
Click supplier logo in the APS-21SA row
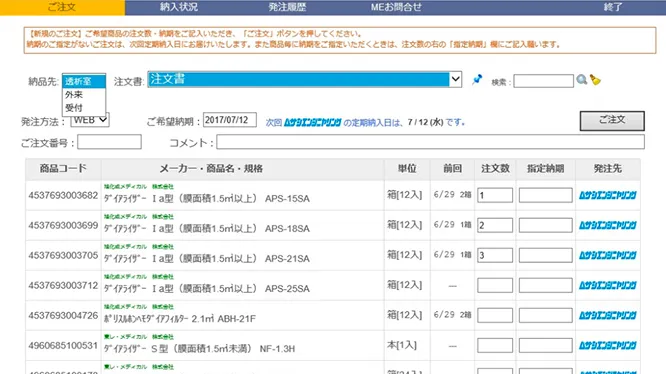click(x=608, y=256)
